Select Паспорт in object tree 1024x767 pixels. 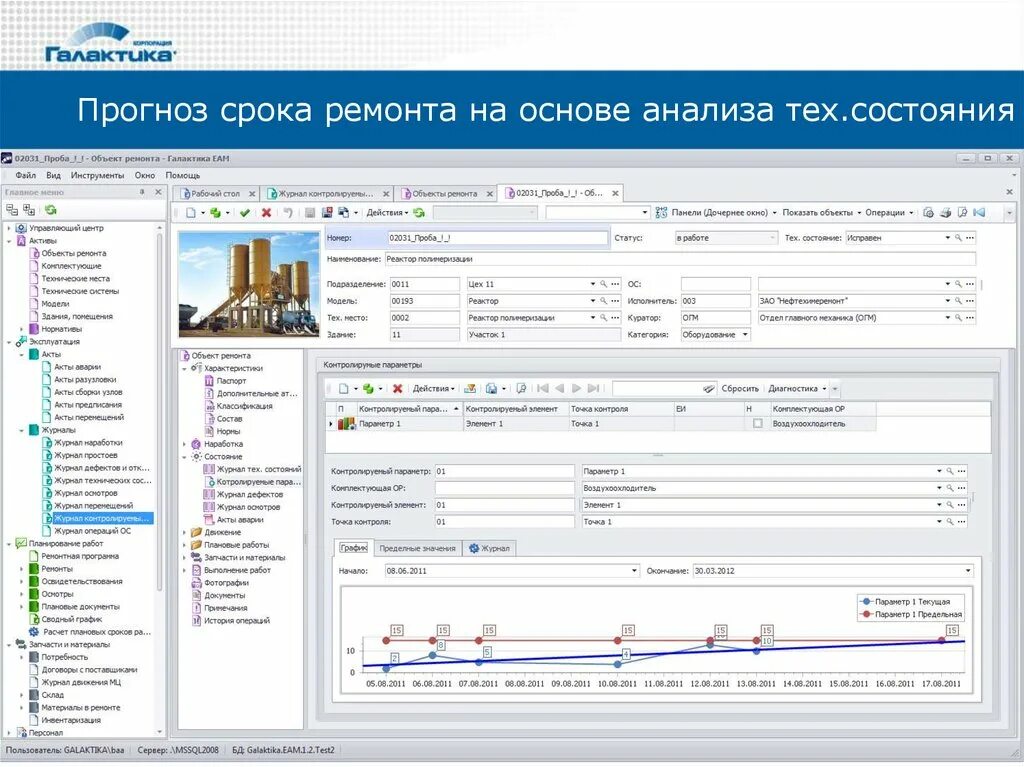click(x=231, y=381)
